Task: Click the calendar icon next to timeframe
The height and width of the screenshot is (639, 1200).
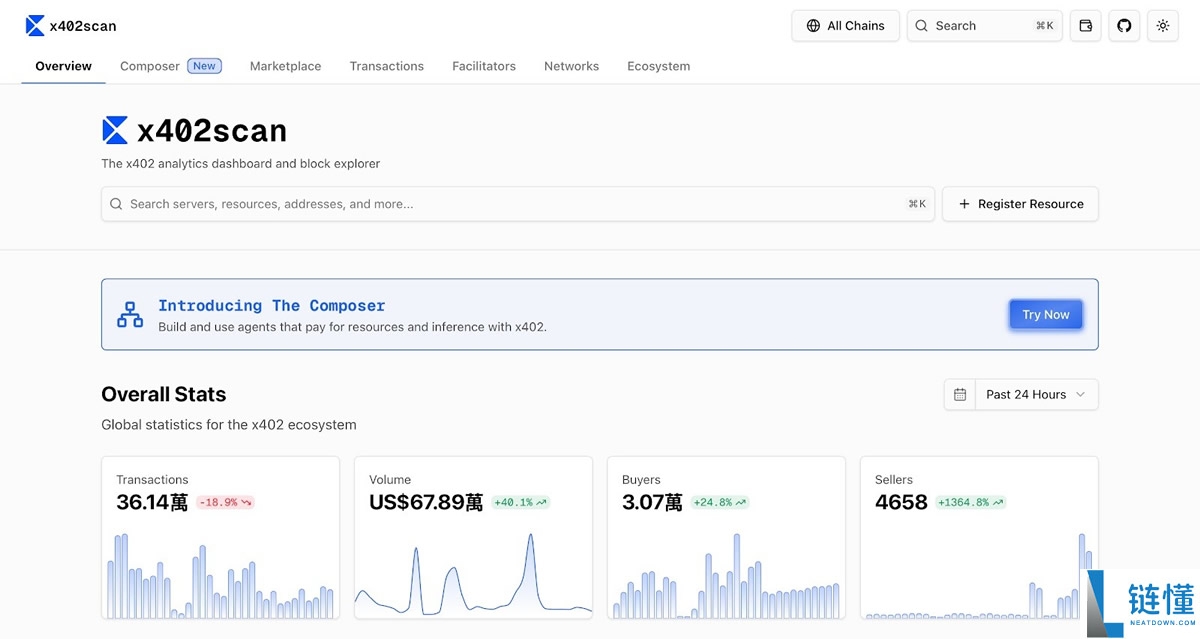Action: click(960, 394)
